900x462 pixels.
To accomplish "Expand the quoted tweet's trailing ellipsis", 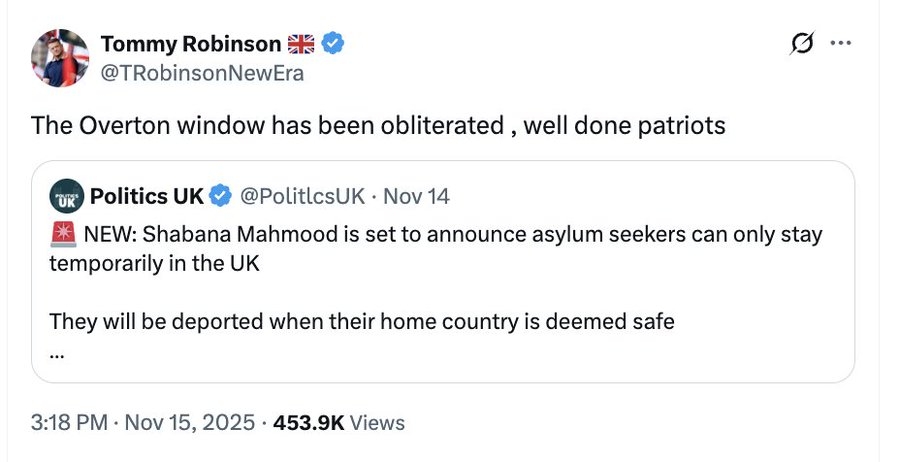I will [x=56, y=351].
